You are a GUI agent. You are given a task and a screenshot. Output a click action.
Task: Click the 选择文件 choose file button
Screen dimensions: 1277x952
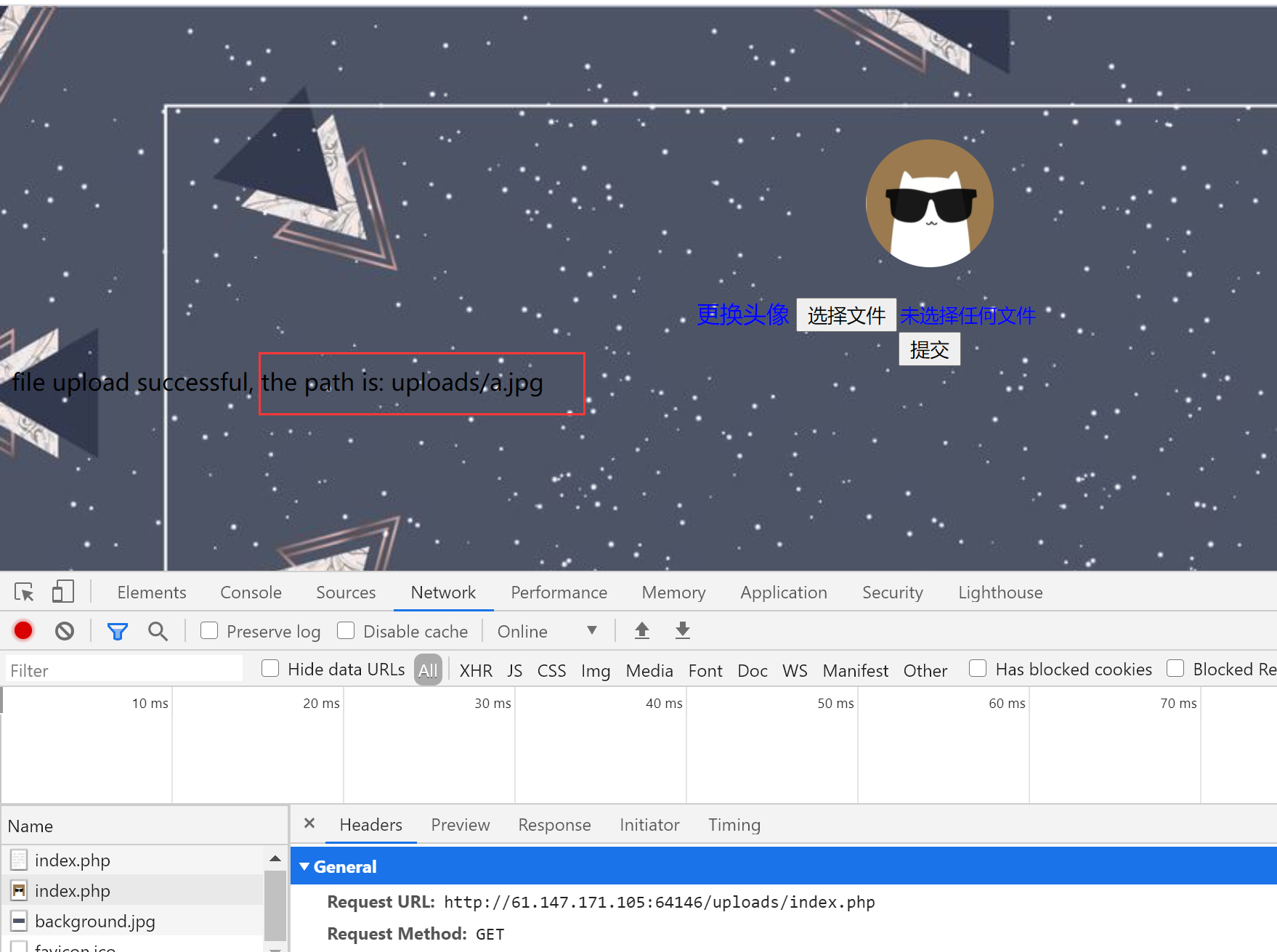(x=846, y=315)
